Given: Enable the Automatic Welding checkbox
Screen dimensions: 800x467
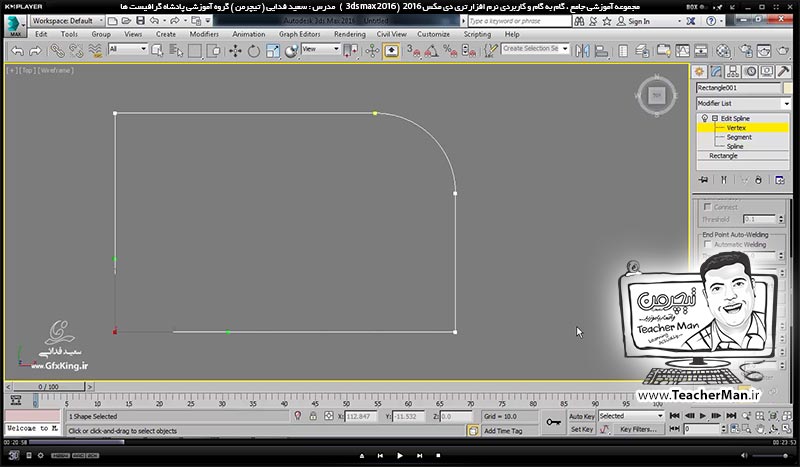Looking at the screenshot, I should (x=708, y=244).
